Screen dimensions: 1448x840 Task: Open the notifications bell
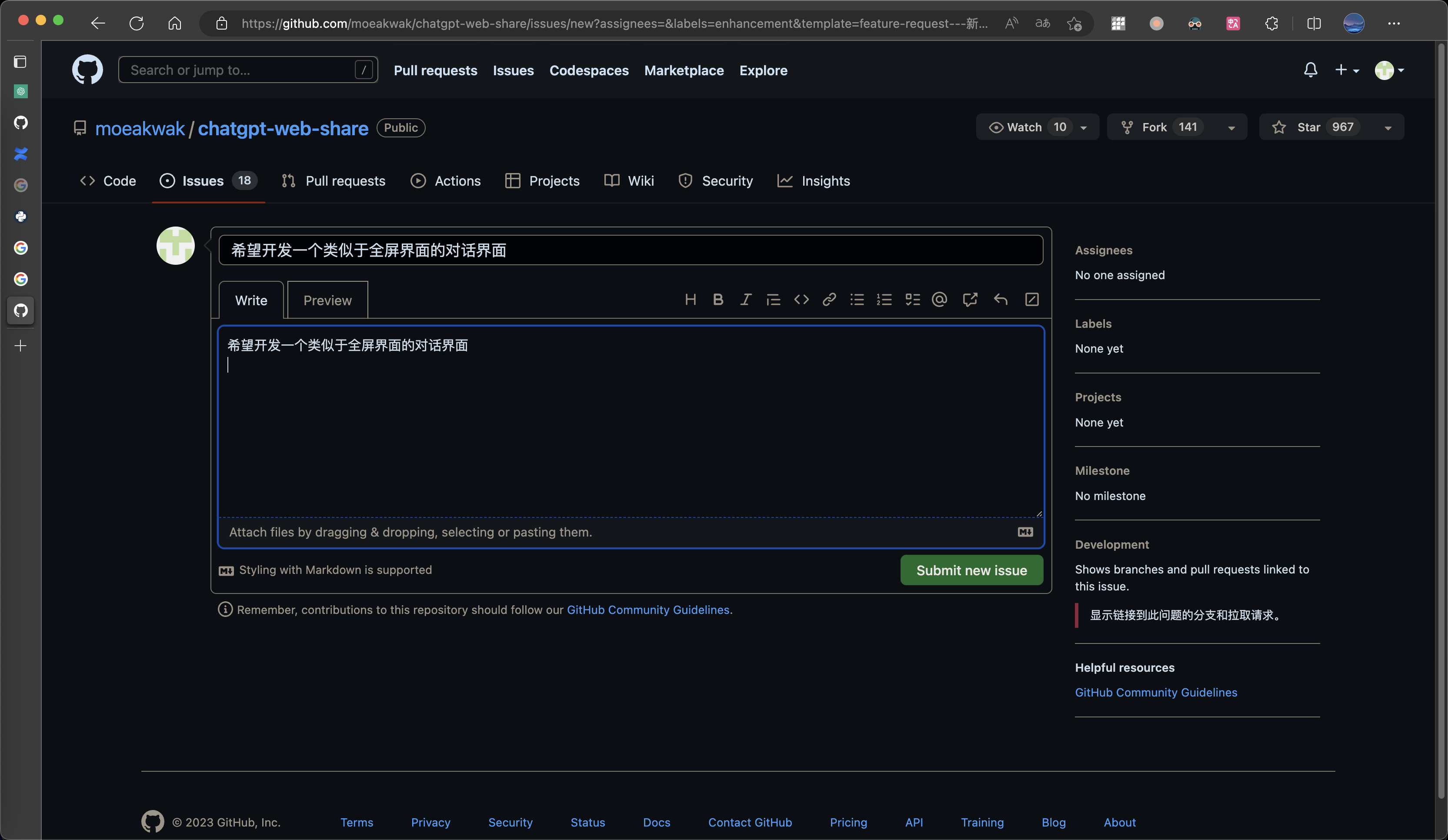[1311, 70]
